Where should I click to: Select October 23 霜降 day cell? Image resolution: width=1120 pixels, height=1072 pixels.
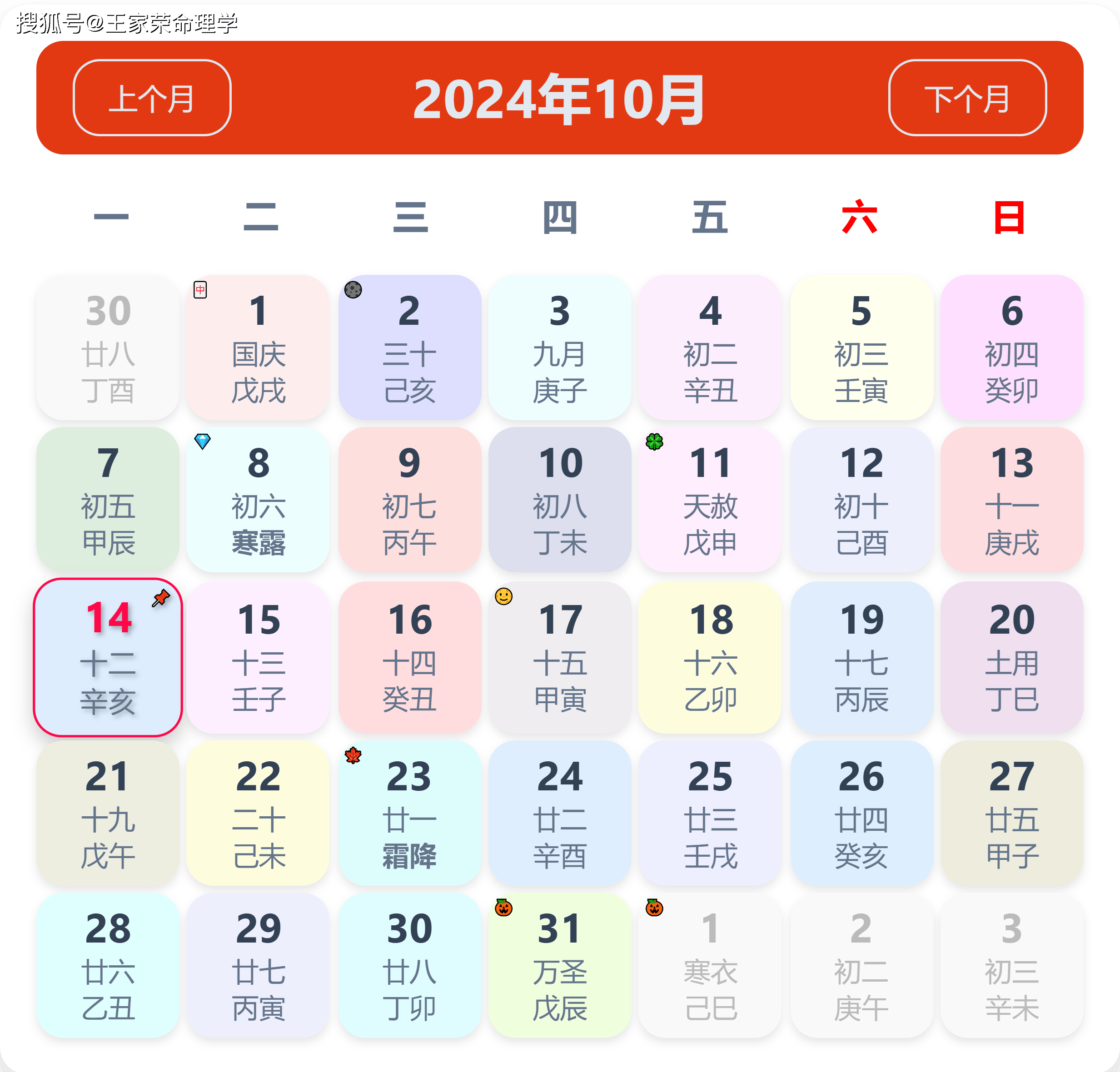[x=410, y=813]
